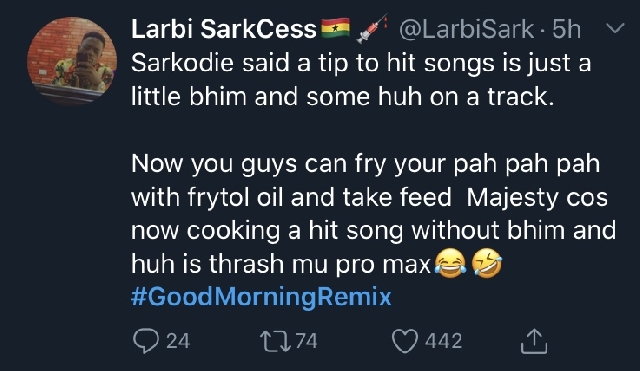The height and width of the screenshot is (371, 640).
Task: Open Larbi SarkCess profile picture
Action: (x=72, y=60)
